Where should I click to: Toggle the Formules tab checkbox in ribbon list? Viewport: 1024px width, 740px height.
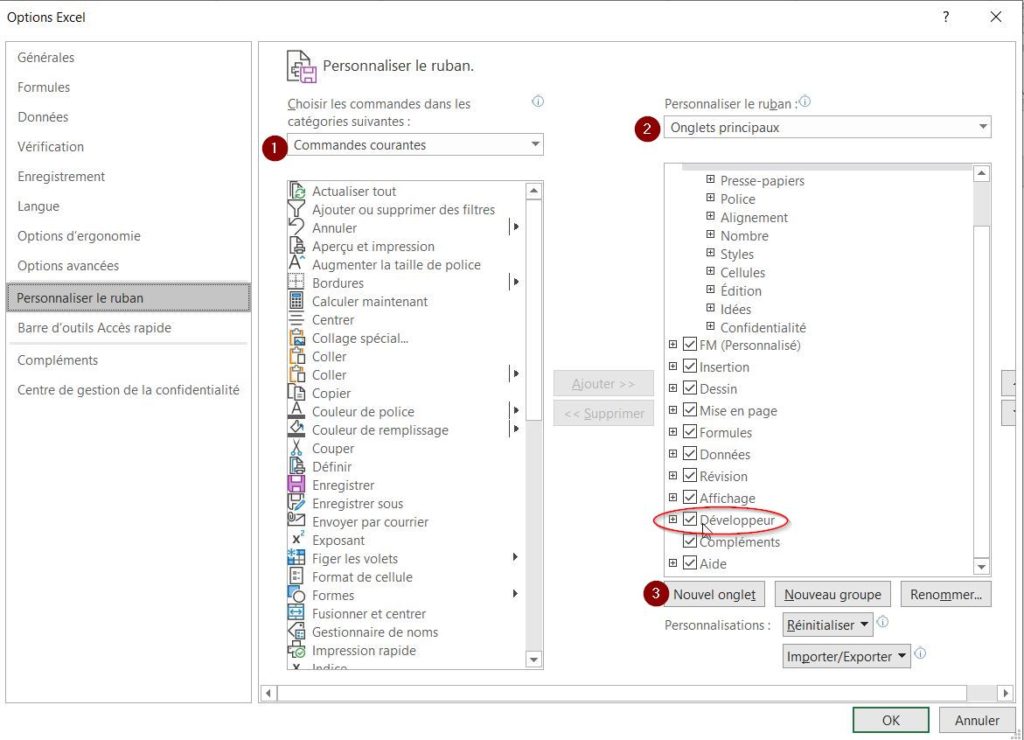(690, 432)
